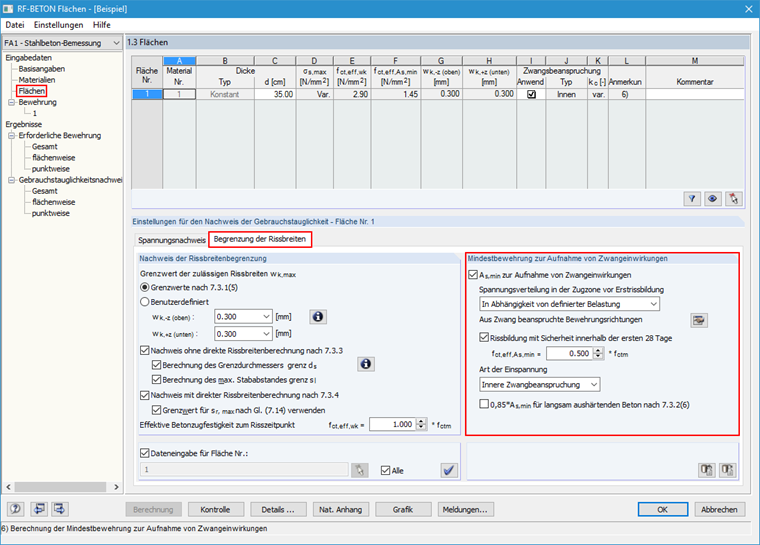Viewport: 760px width, 545px height.
Task: Toggle Nachweis ohne direkte Rissbreitenberechnung checkbox
Action: (144, 350)
